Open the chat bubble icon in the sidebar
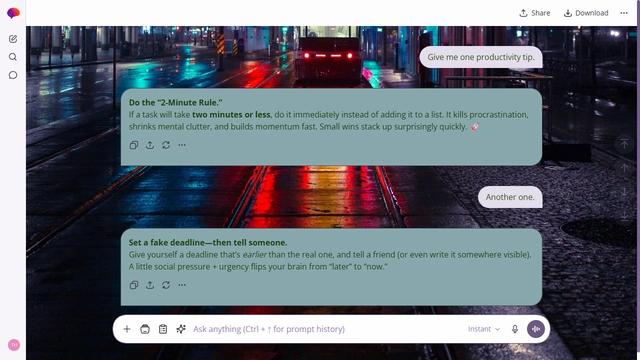The height and width of the screenshot is (360, 640). [x=13, y=75]
